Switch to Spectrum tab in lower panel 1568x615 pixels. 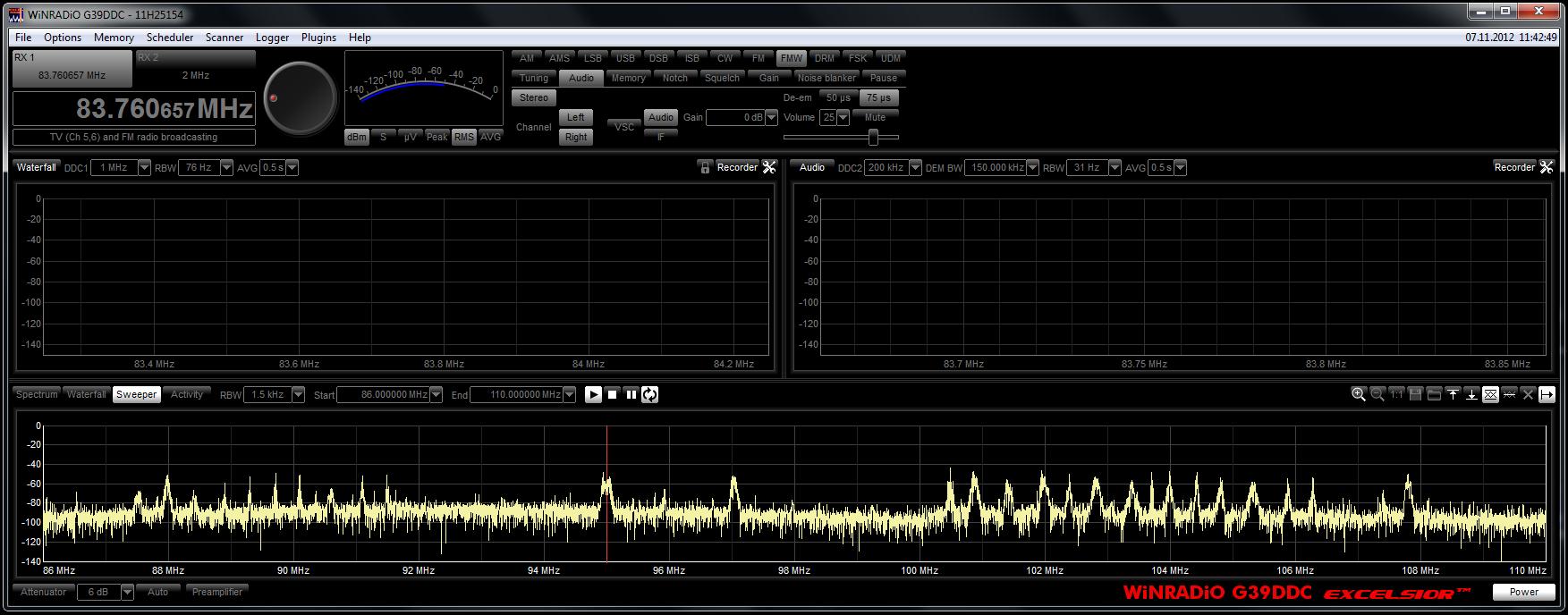(37, 394)
